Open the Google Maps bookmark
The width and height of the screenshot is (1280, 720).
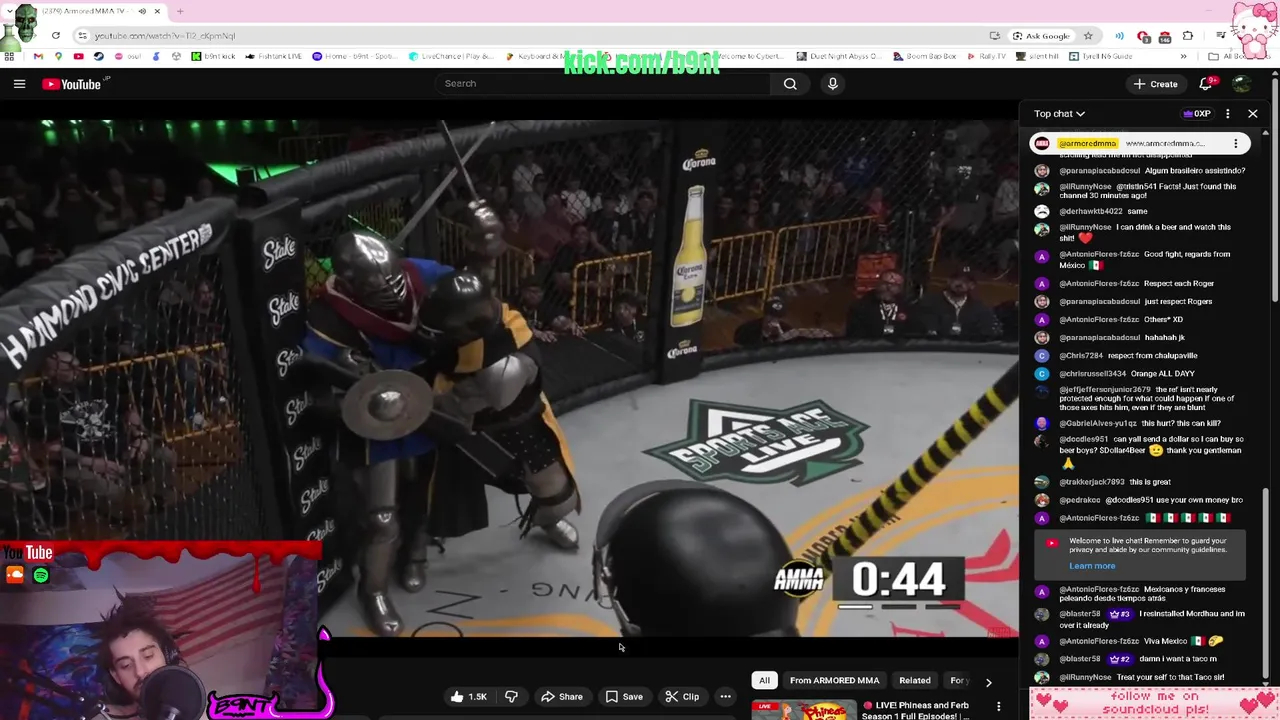[x=58, y=56]
